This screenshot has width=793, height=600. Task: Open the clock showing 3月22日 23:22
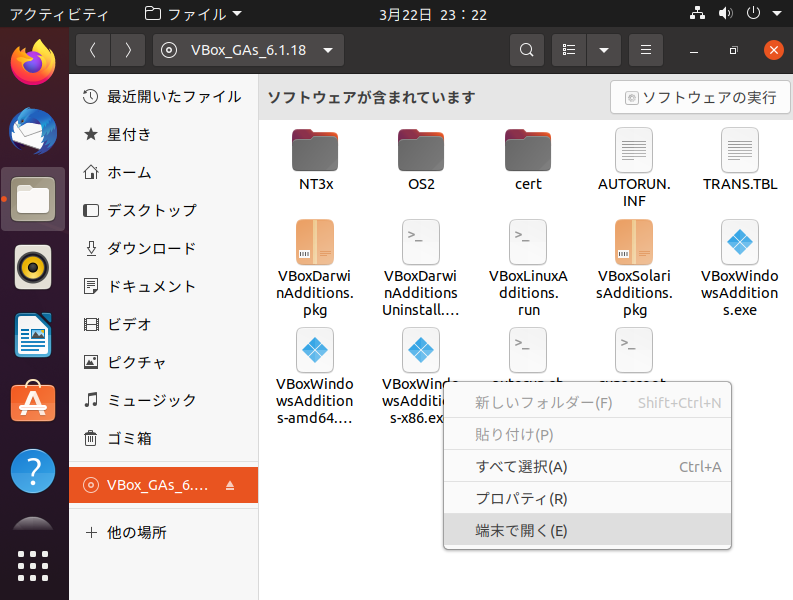(433, 14)
